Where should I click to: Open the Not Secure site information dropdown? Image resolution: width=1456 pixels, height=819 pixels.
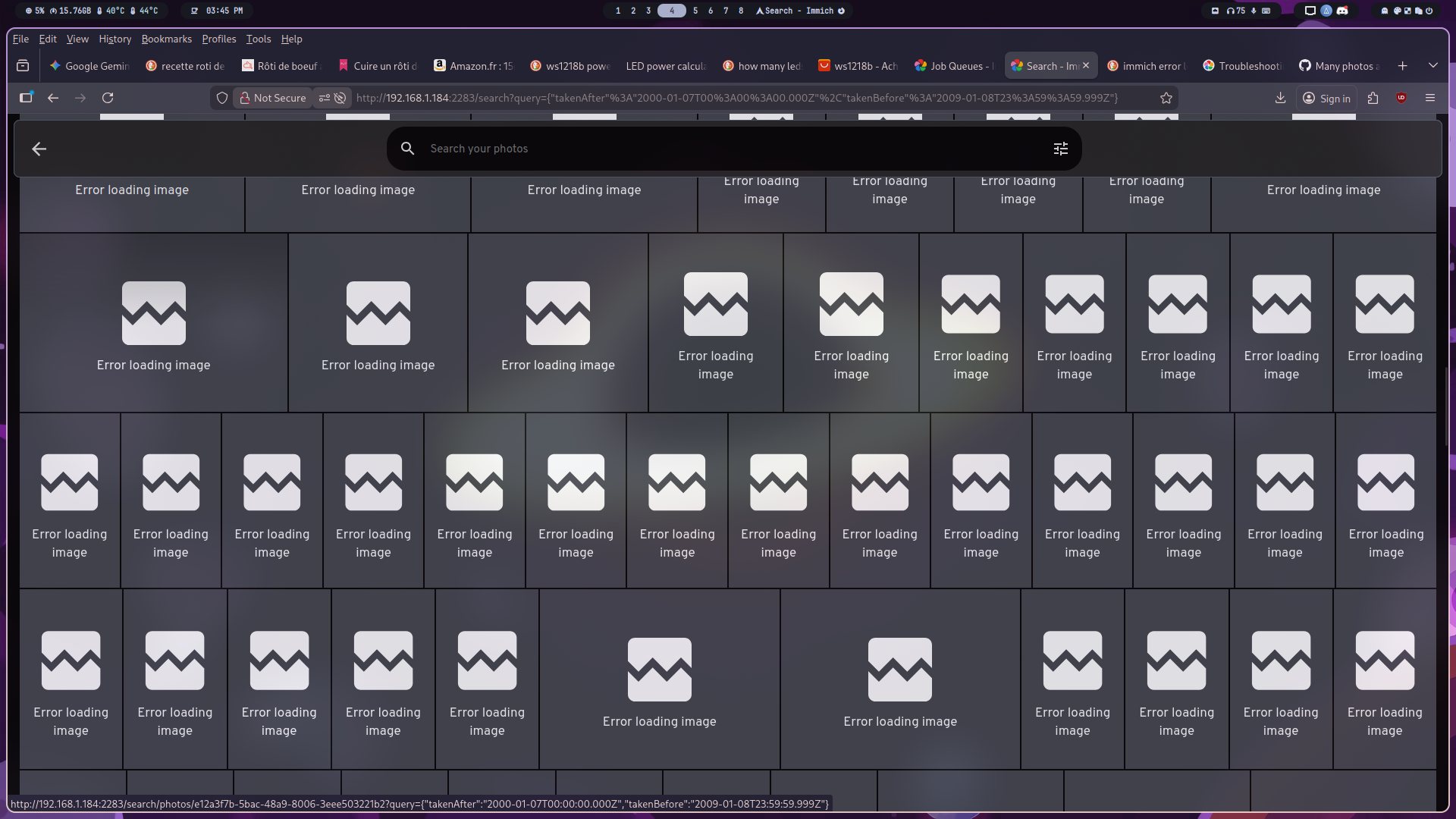coord(271,98)
